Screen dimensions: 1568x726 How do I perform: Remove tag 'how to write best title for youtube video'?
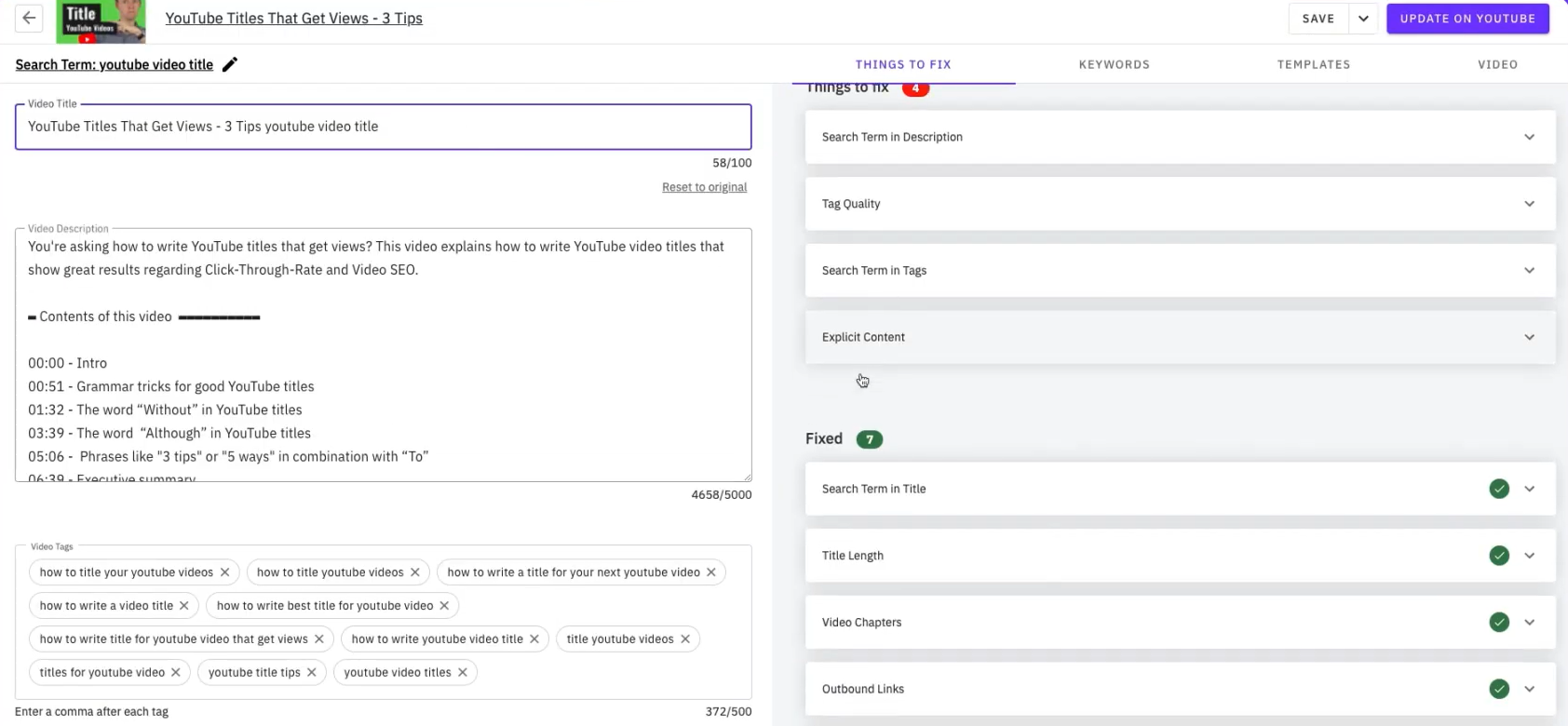tap(444, 606)
